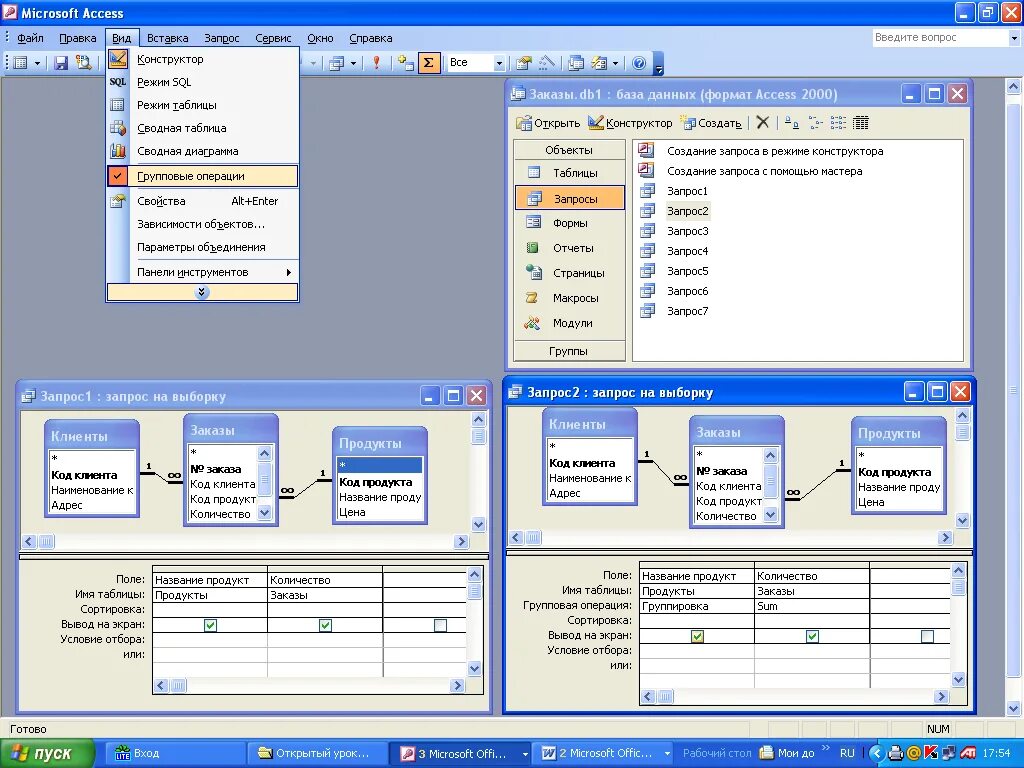
Task: Click the SQL icon in the Вид menu
Action: 118,82
